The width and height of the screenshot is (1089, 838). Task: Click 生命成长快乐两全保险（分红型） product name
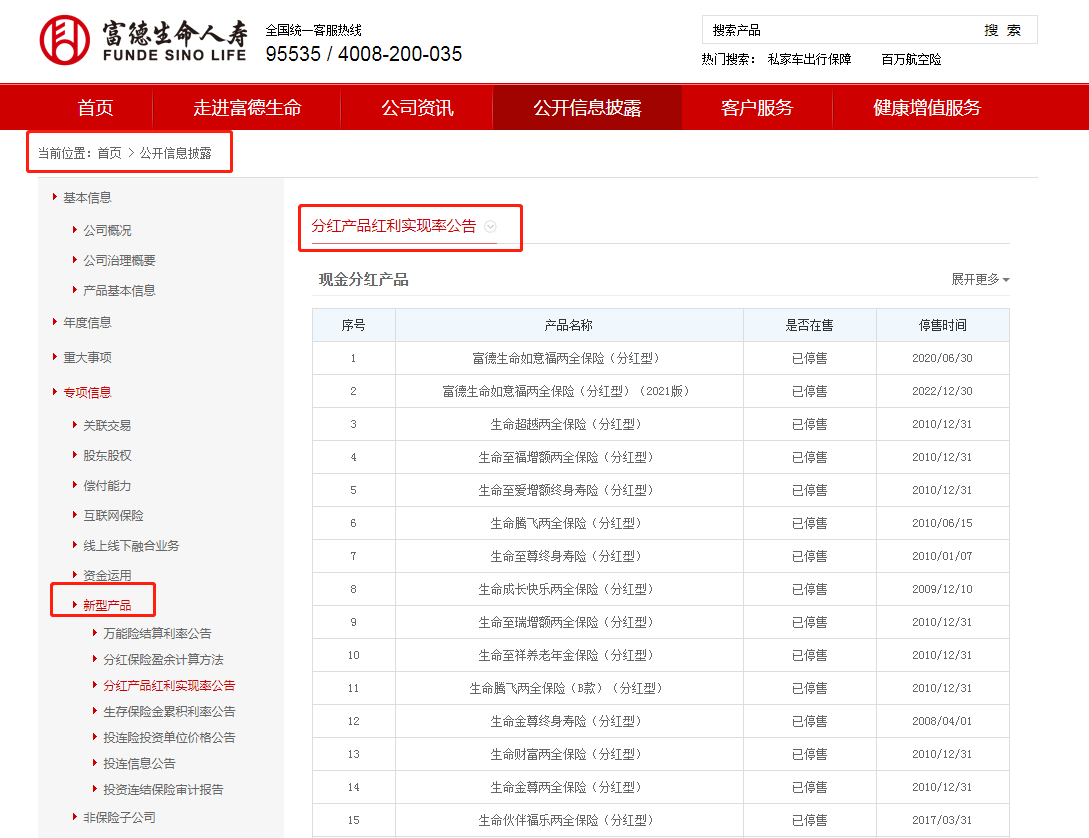pos(565,589)
